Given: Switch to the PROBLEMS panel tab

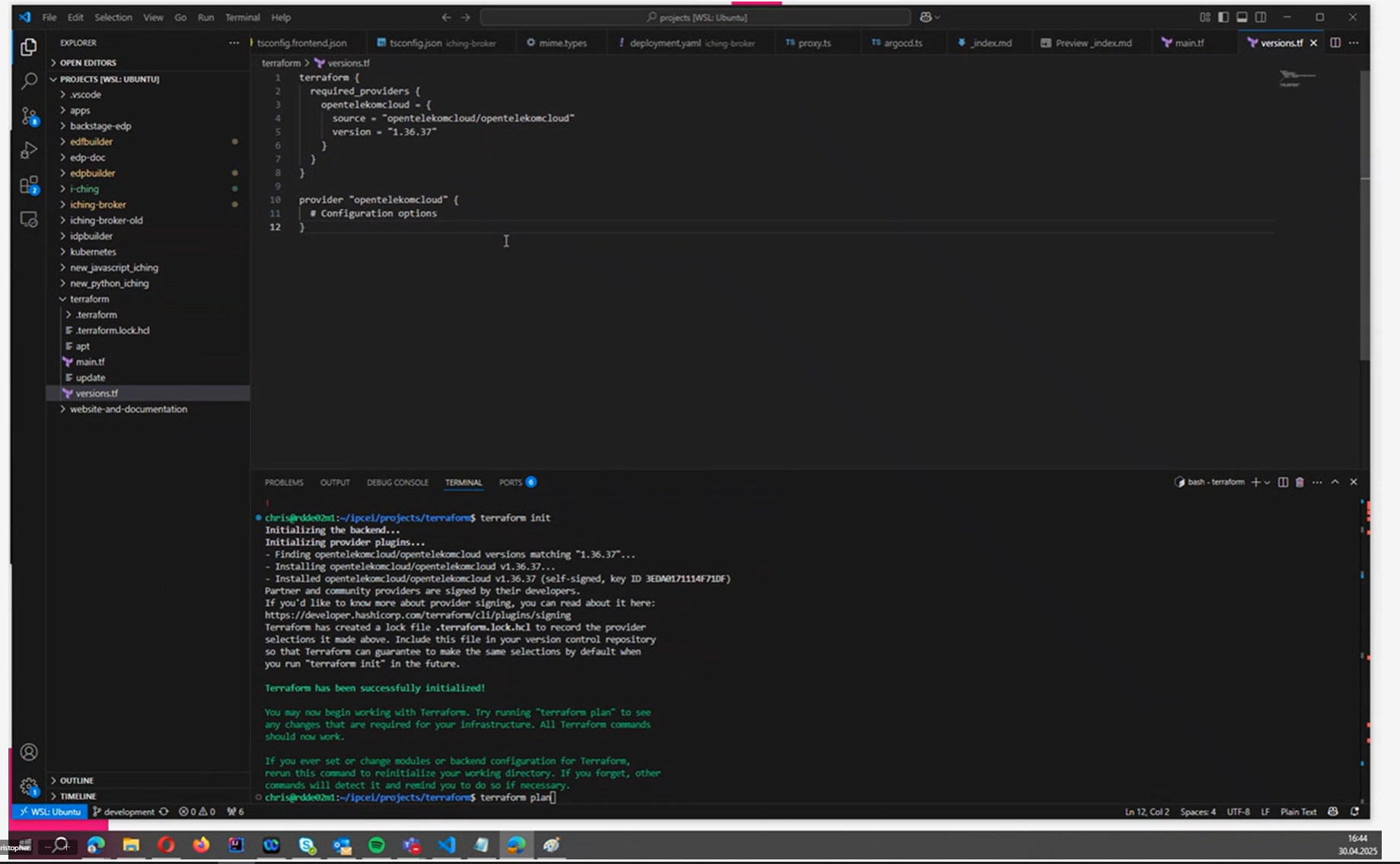Looking at the screenshot, I should pos(284,482).
